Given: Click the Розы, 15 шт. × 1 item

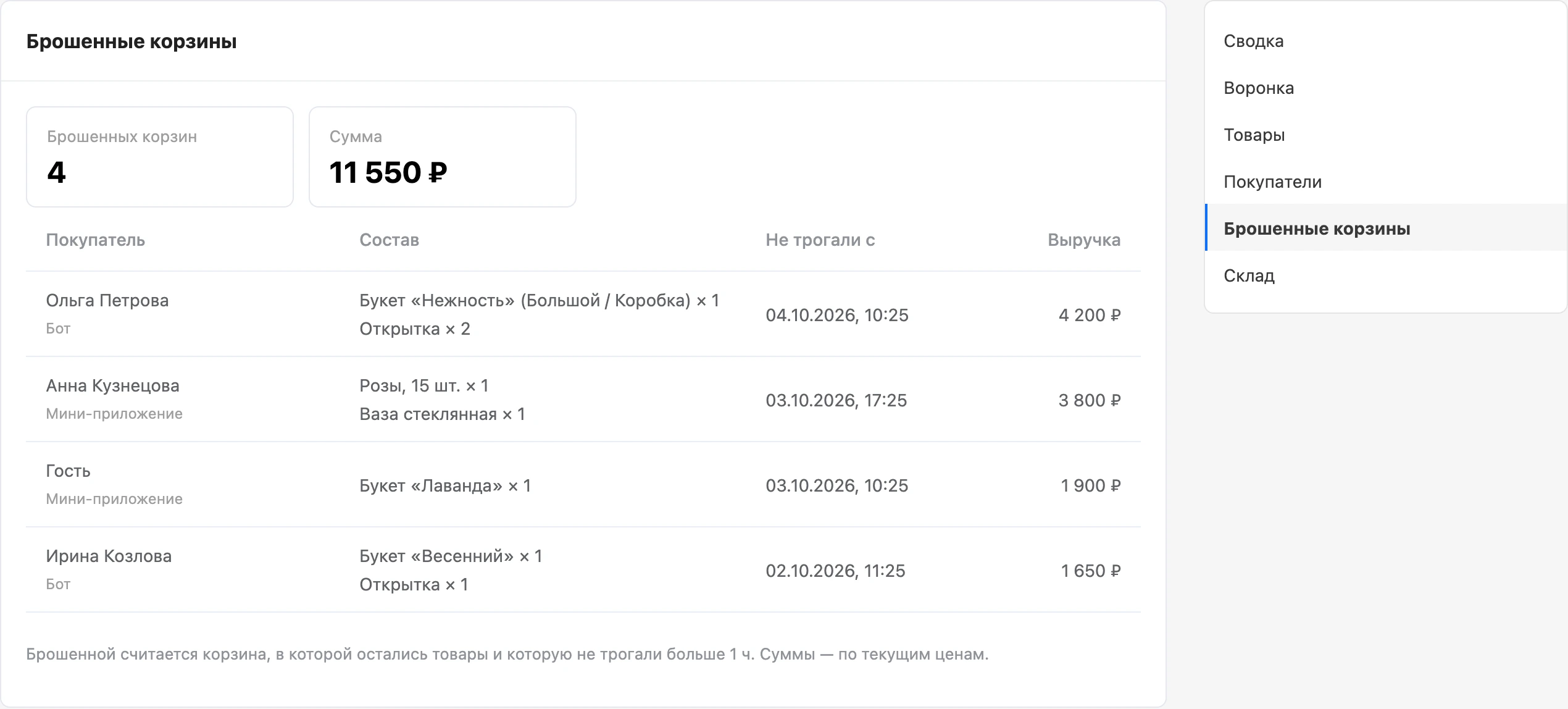Looking at the screenshot, I should pos(424,386).
